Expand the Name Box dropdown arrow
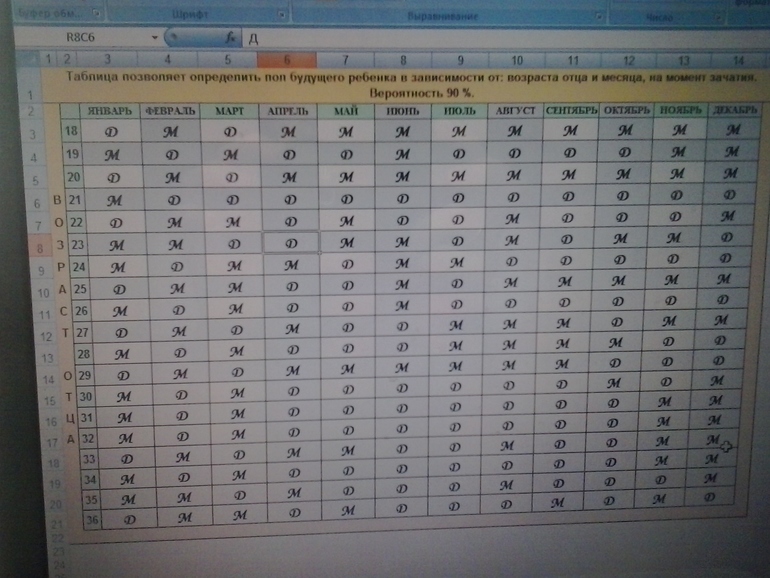Viewport: 770px width, 578px height. [154, 36]
